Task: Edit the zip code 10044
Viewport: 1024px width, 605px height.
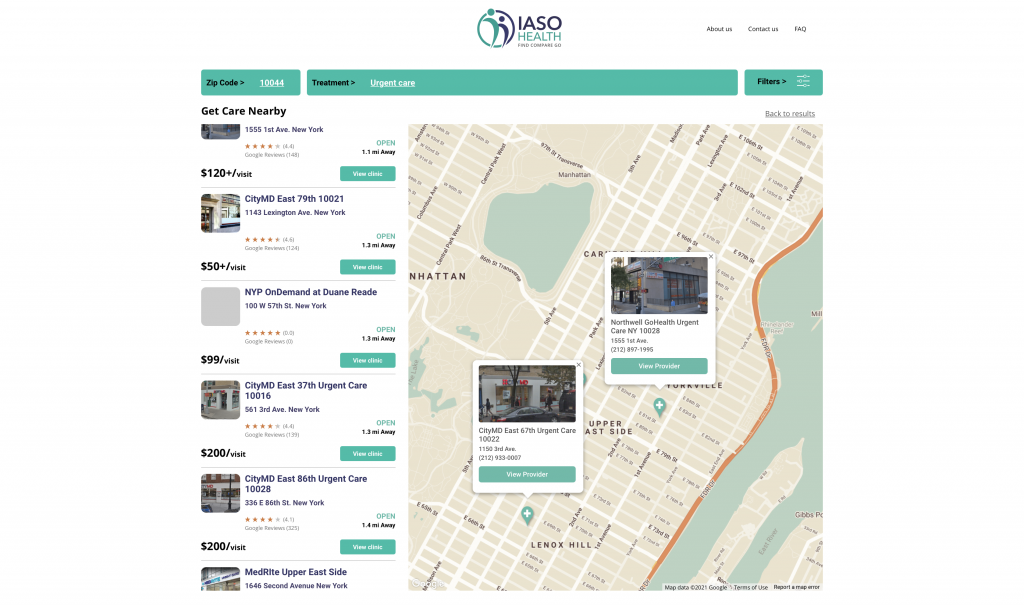Action: click(272, 83)
